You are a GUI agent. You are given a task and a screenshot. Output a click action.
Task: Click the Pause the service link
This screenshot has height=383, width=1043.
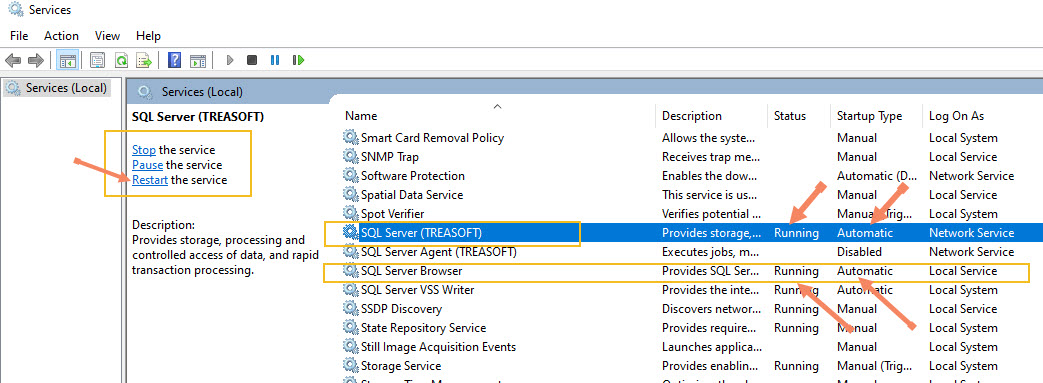click(148, 165)
